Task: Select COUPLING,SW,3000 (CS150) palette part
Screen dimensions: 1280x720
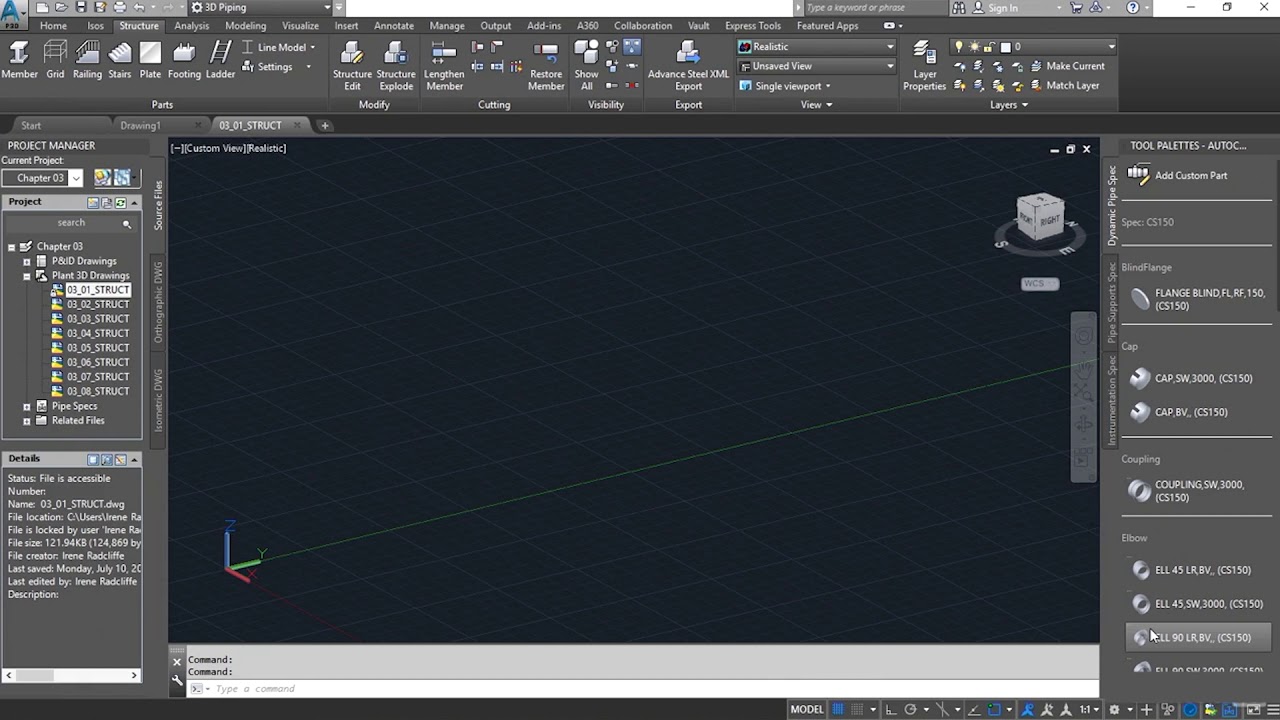Action: point(1198,491)
